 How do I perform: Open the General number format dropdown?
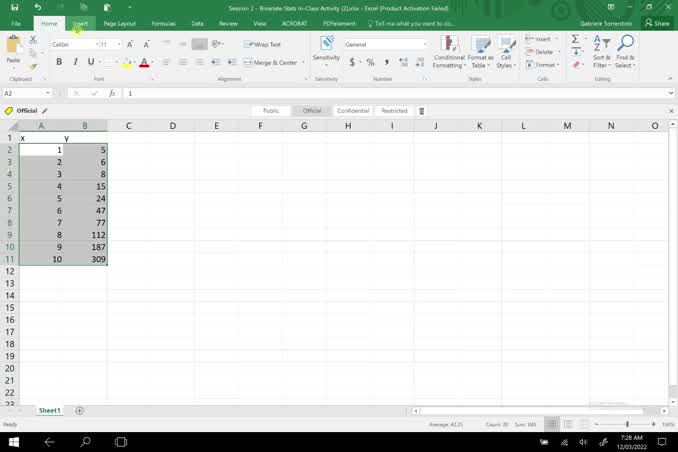coord(424,44)
